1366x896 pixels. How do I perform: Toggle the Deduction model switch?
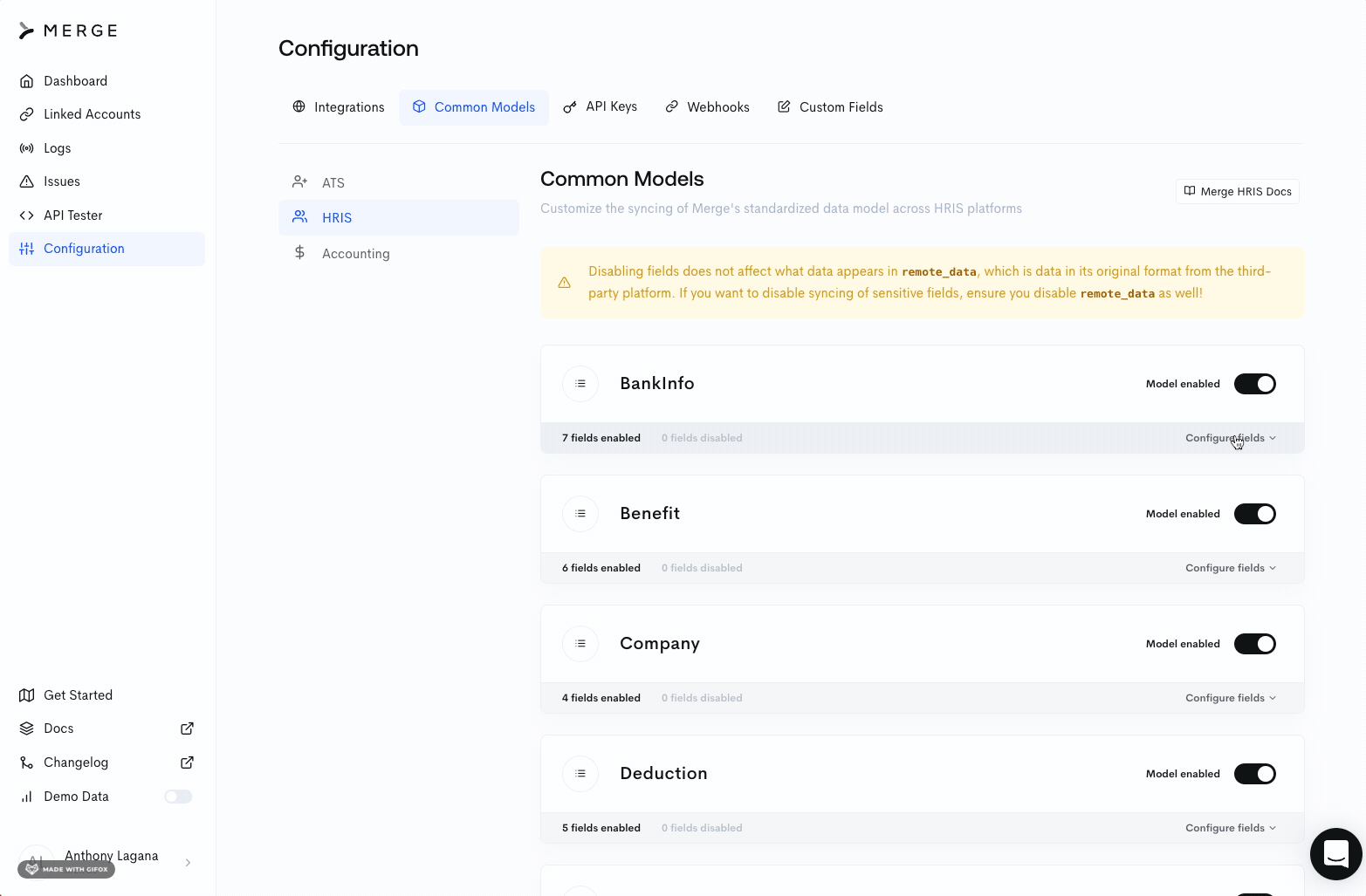coord(1254,774)
